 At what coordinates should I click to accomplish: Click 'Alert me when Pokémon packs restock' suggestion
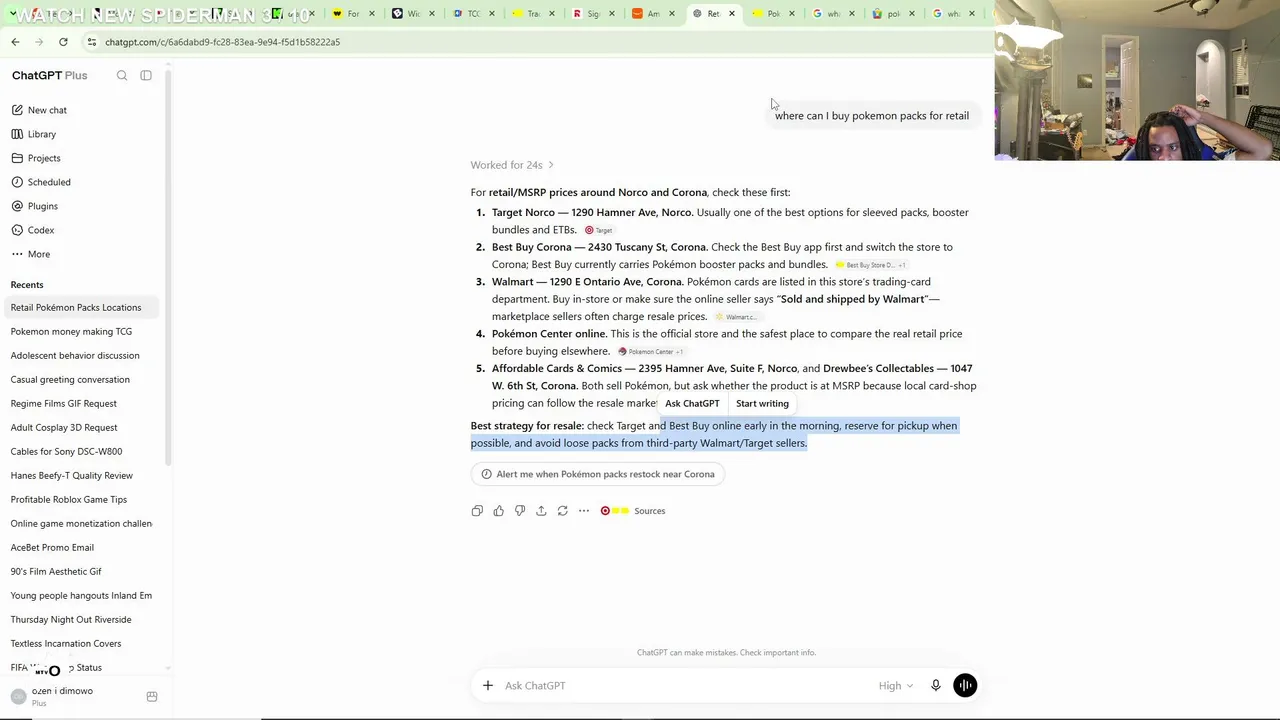click(598, 474)
